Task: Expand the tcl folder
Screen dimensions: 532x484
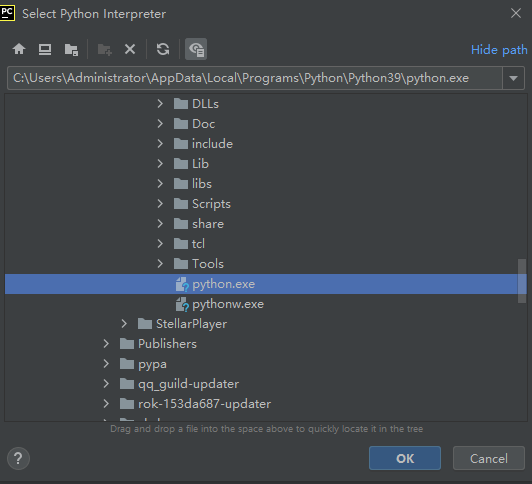Action: point(160,244)
